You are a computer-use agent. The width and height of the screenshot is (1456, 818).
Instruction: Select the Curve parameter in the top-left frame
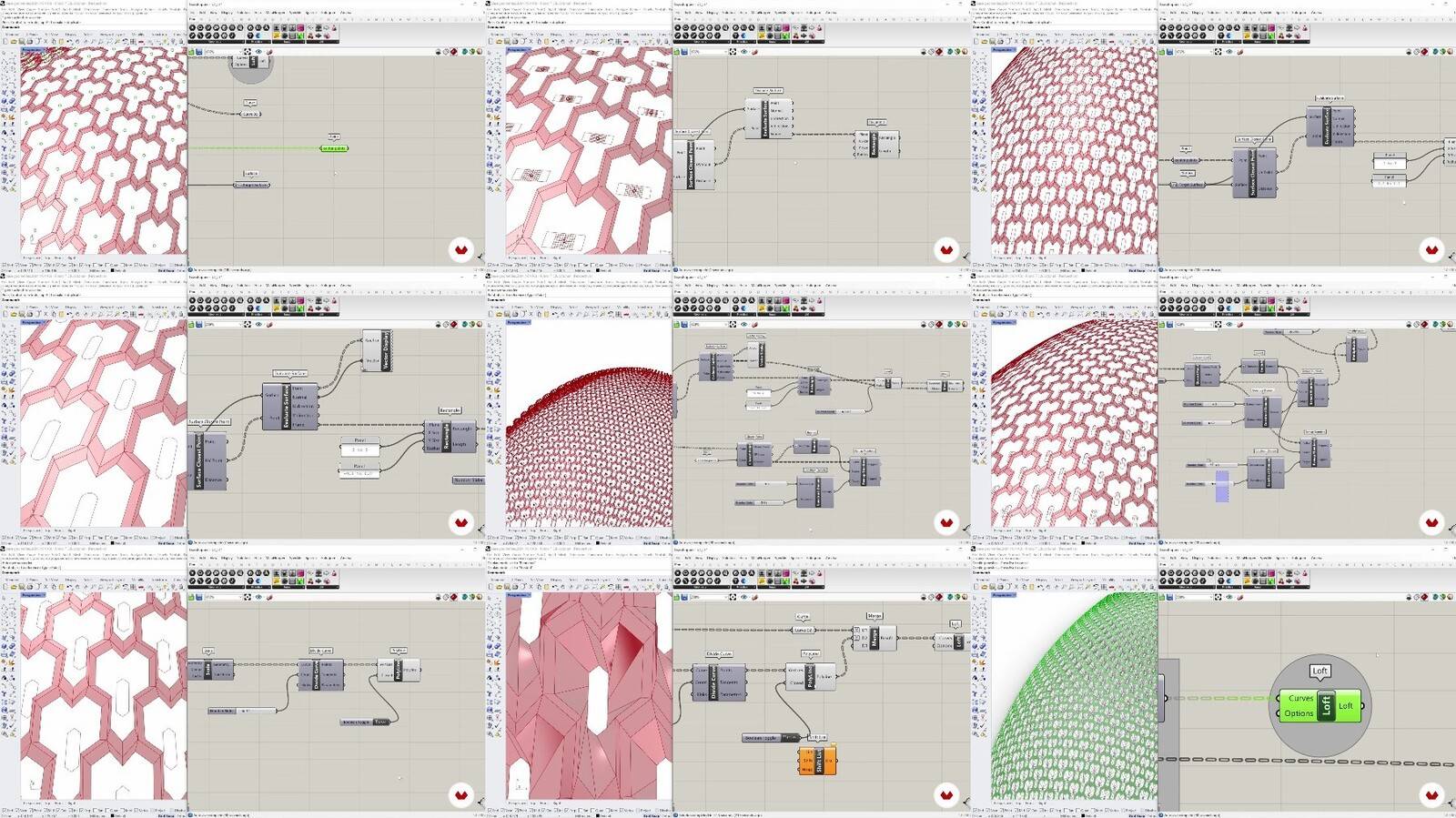click(250, 114)
